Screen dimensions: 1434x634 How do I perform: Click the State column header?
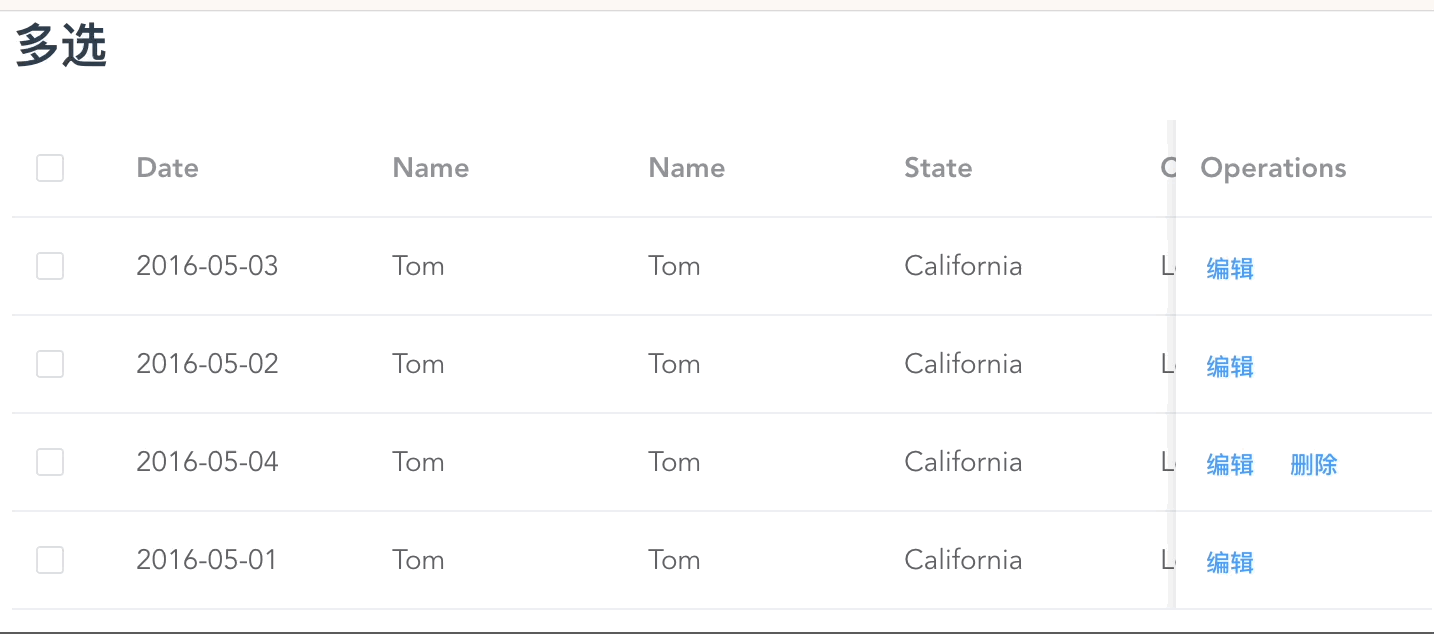(938, 168)
